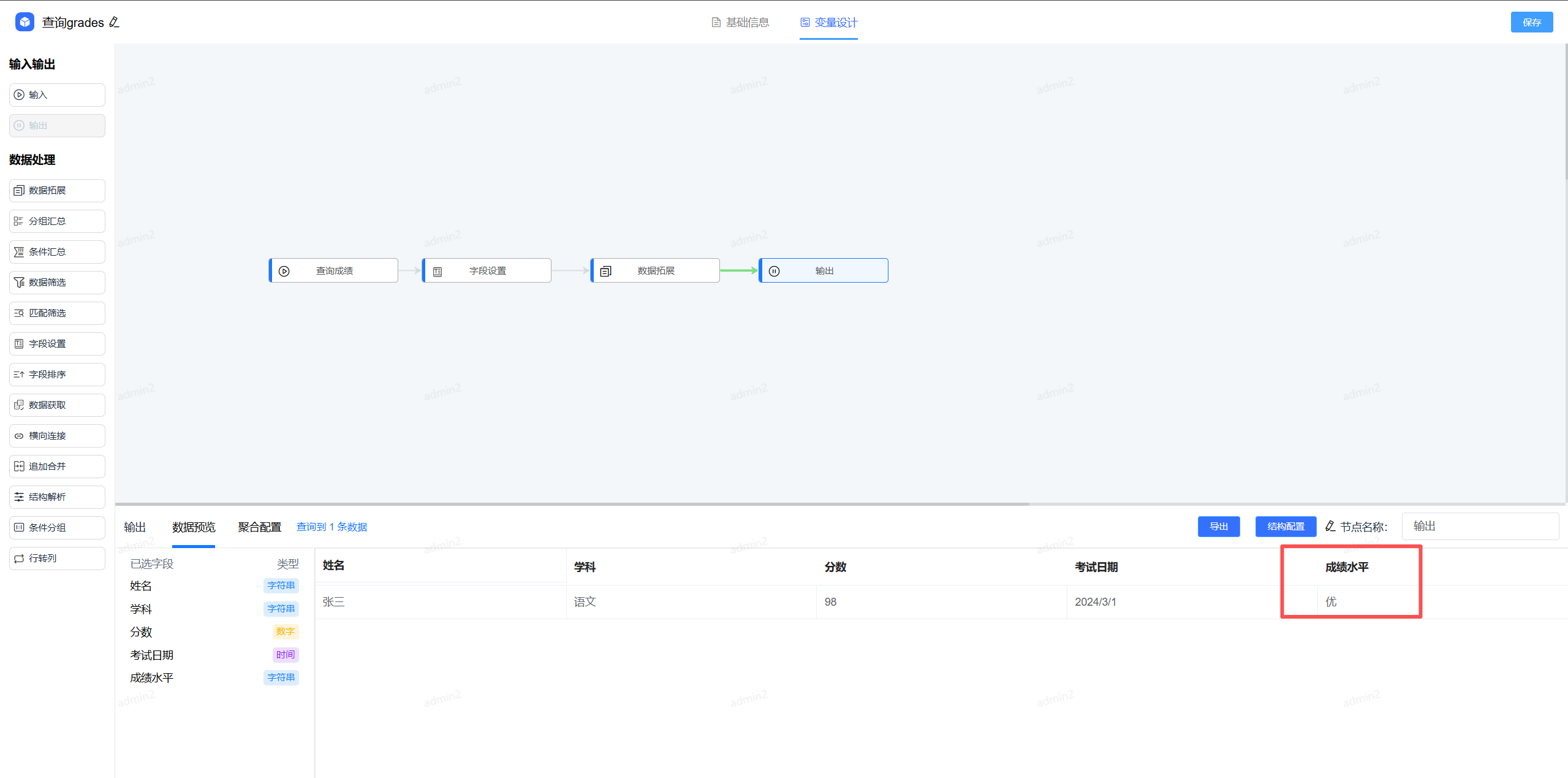Select the 分组汇总 tool in sidebar
Viewport: 1568px width, 778px height.
click(x=57, y=221)
